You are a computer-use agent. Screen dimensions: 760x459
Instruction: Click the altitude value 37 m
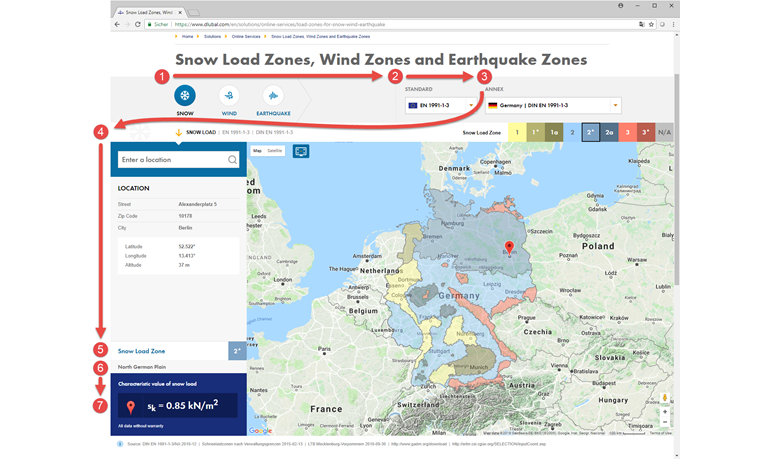[x=184, y=265]
